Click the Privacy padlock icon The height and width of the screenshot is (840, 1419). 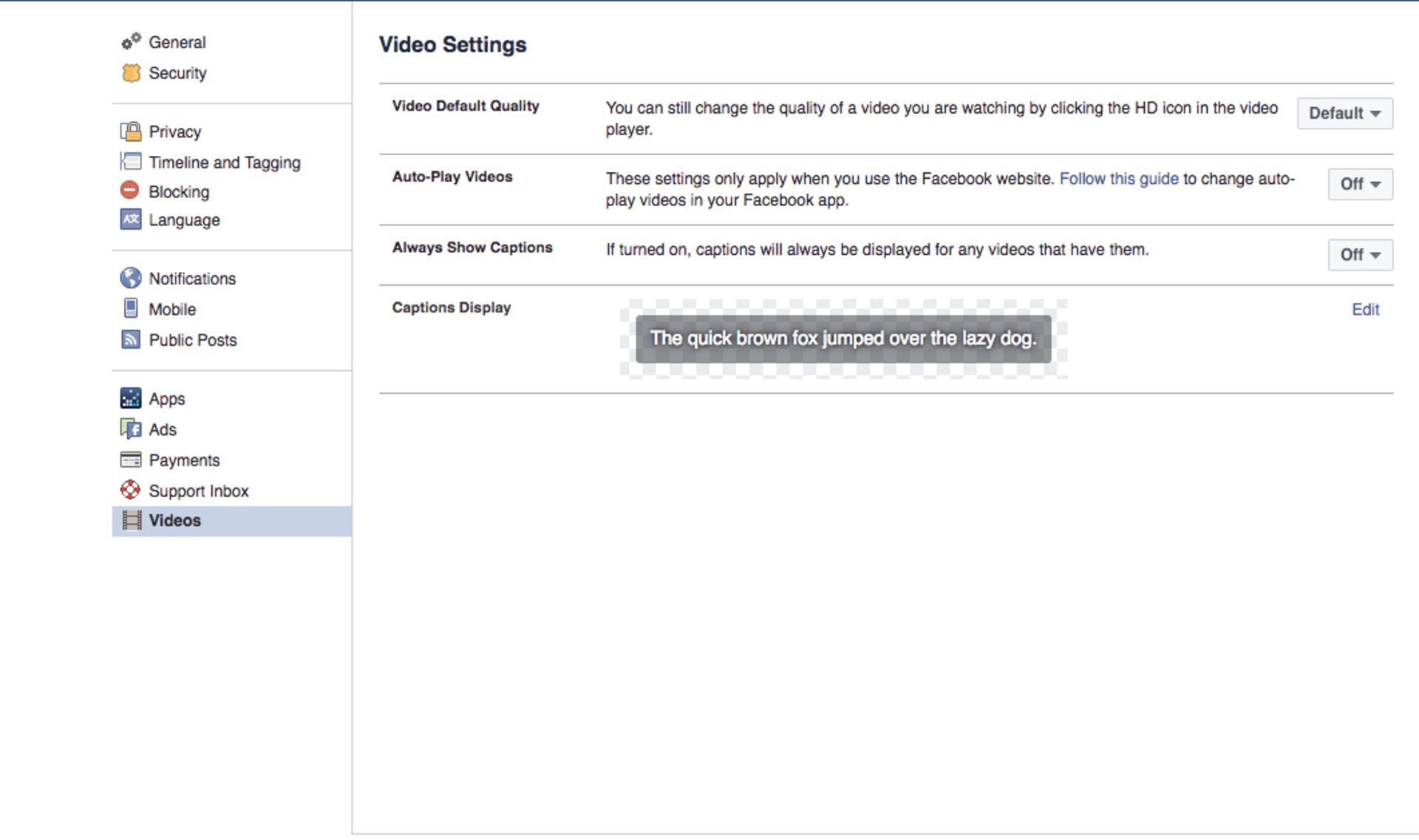pos(131,132)
